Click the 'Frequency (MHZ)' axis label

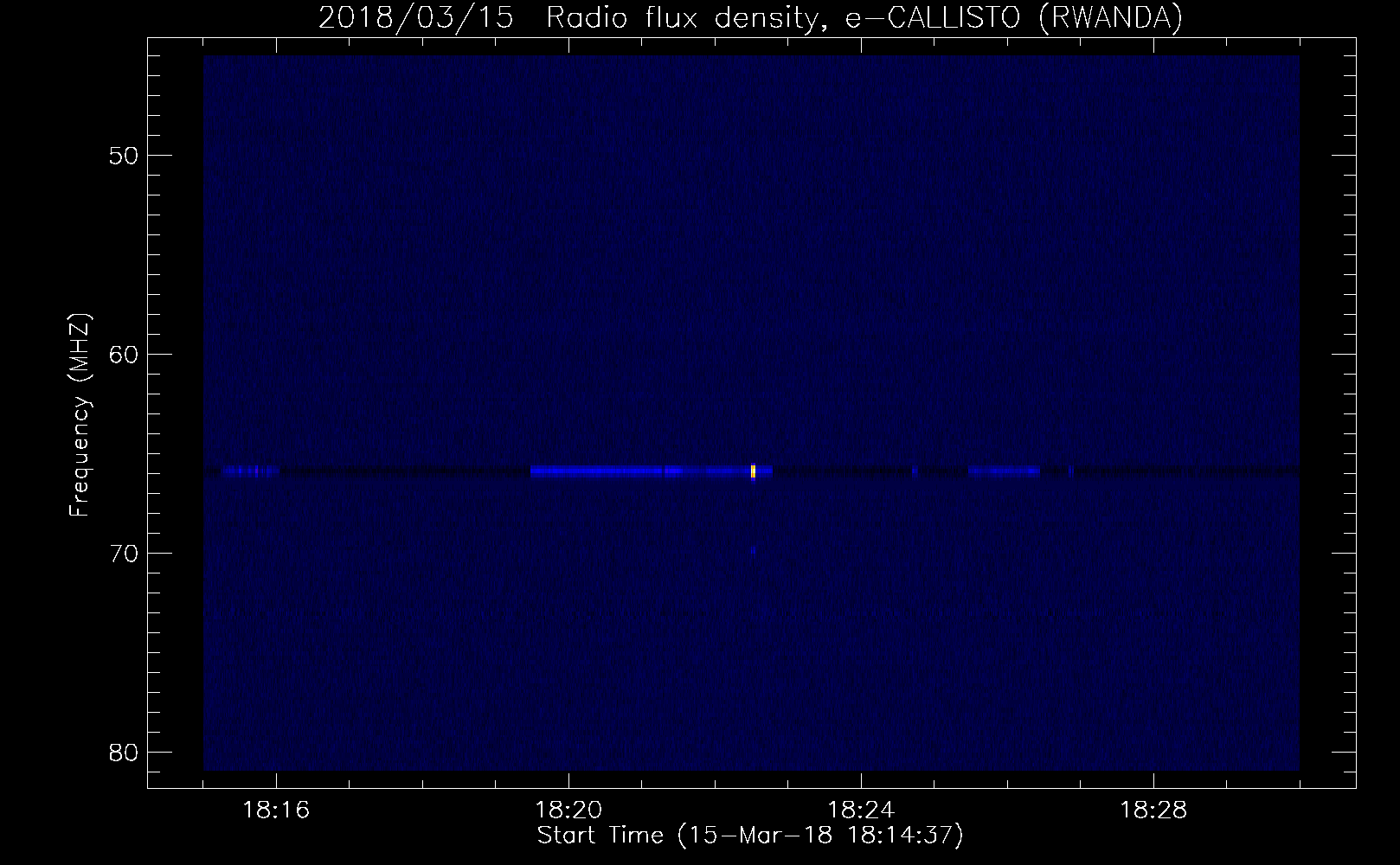[x=80, y=415]
